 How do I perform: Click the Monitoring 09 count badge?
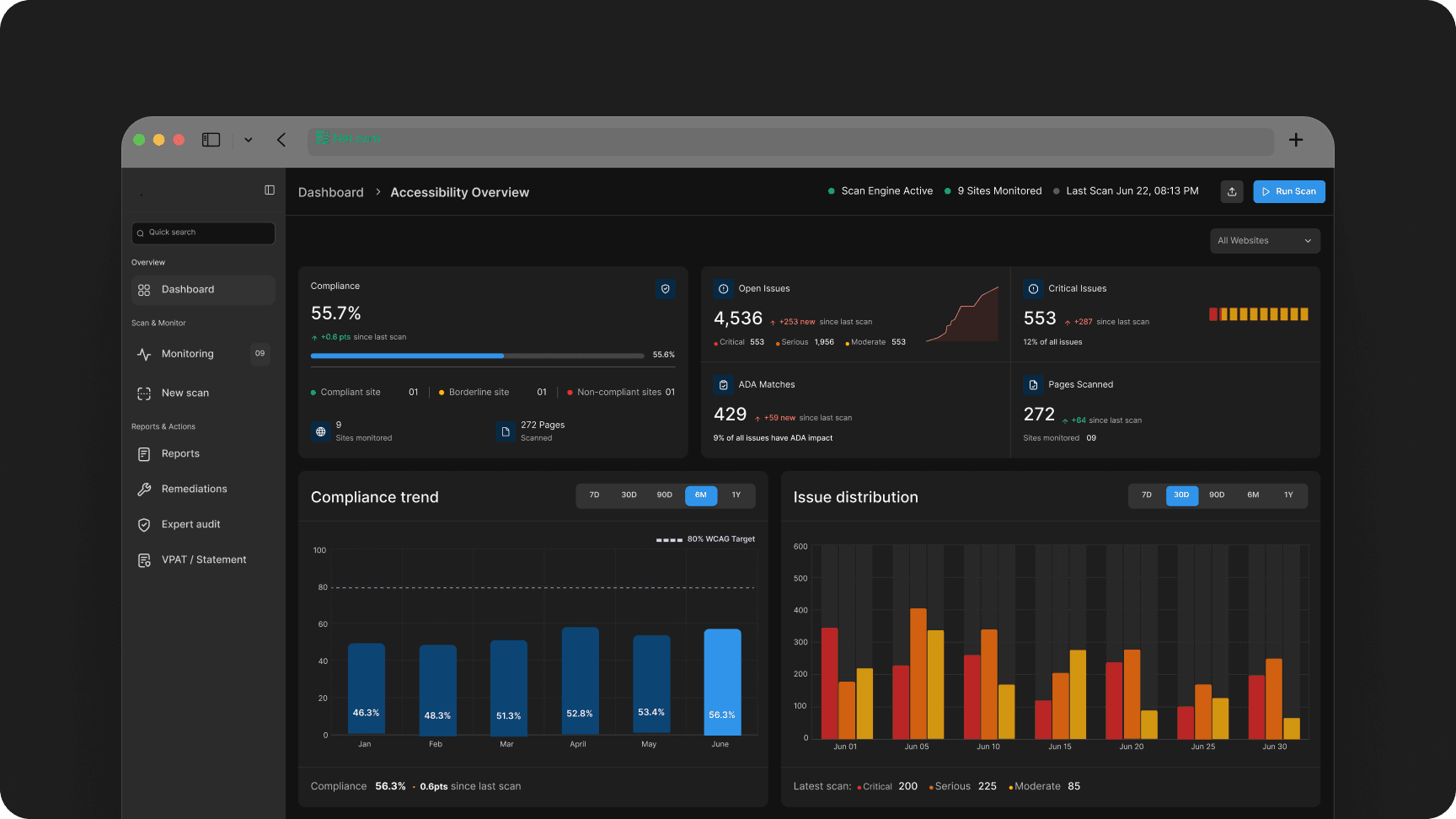[260, 354]
